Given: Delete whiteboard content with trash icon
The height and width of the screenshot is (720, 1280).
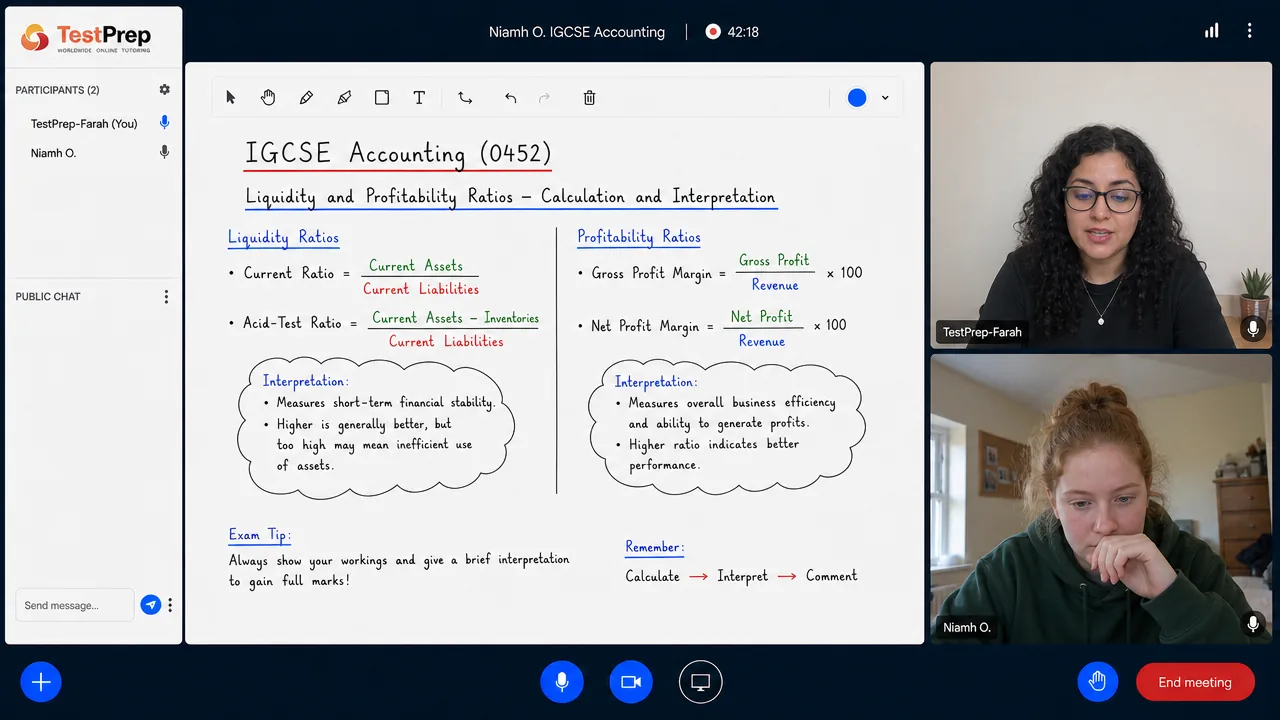Looking at the screenshot, I should point(589,97).
